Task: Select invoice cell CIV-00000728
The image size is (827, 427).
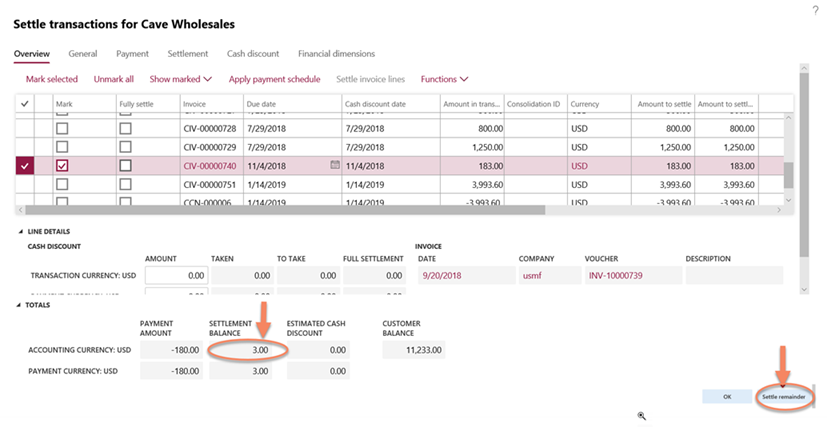Action: pos(210,128)
